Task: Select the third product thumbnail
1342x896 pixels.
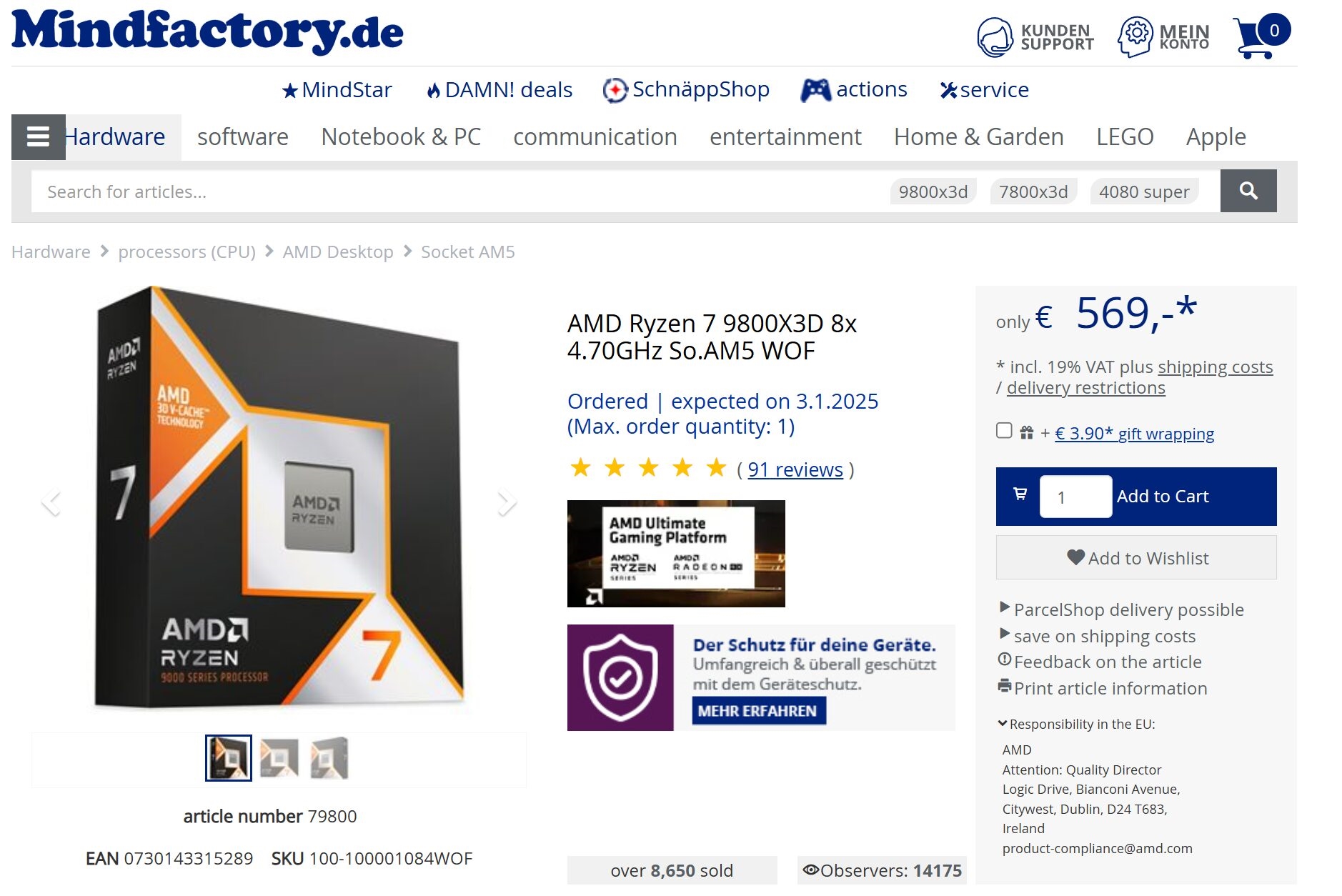Action: [329, 758]
